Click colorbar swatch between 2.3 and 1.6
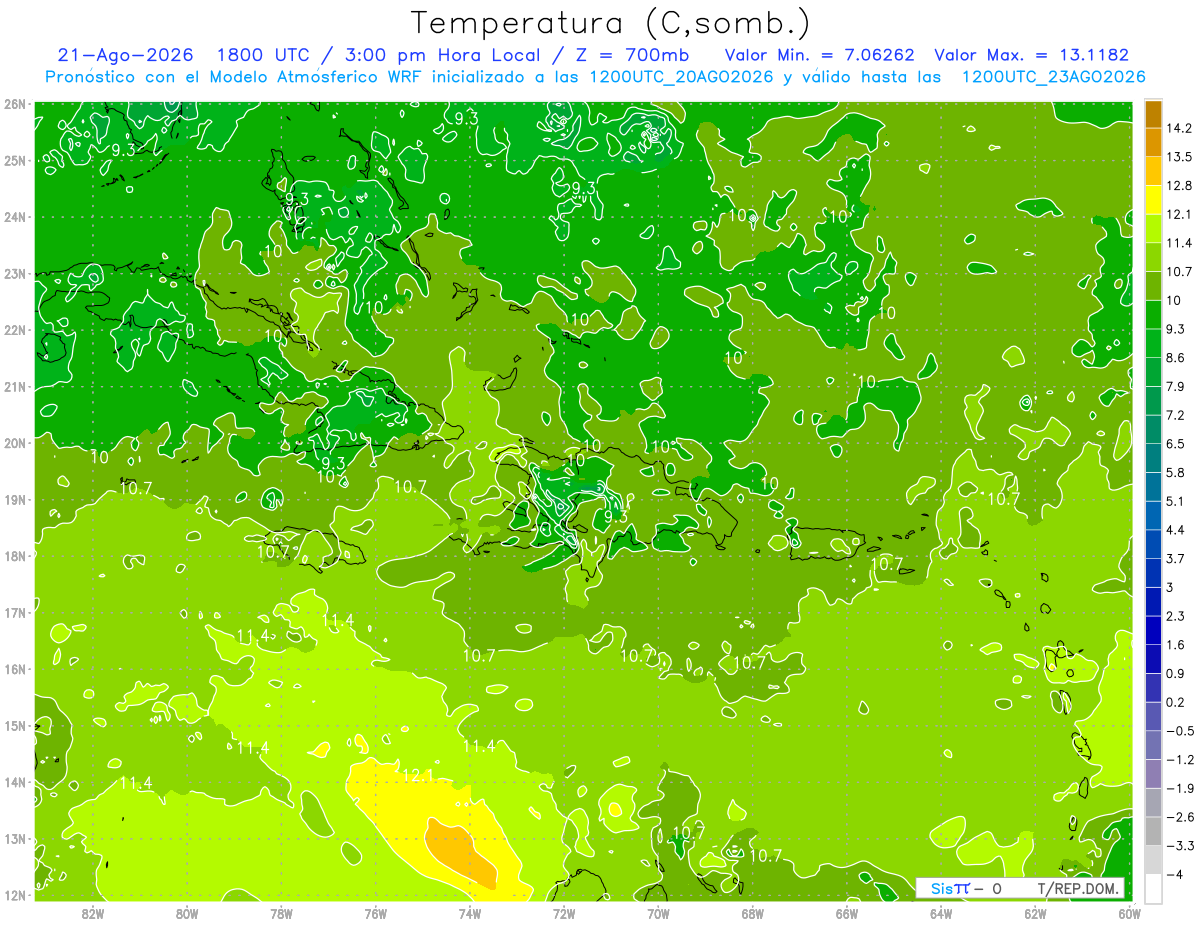 (1153, 630)
